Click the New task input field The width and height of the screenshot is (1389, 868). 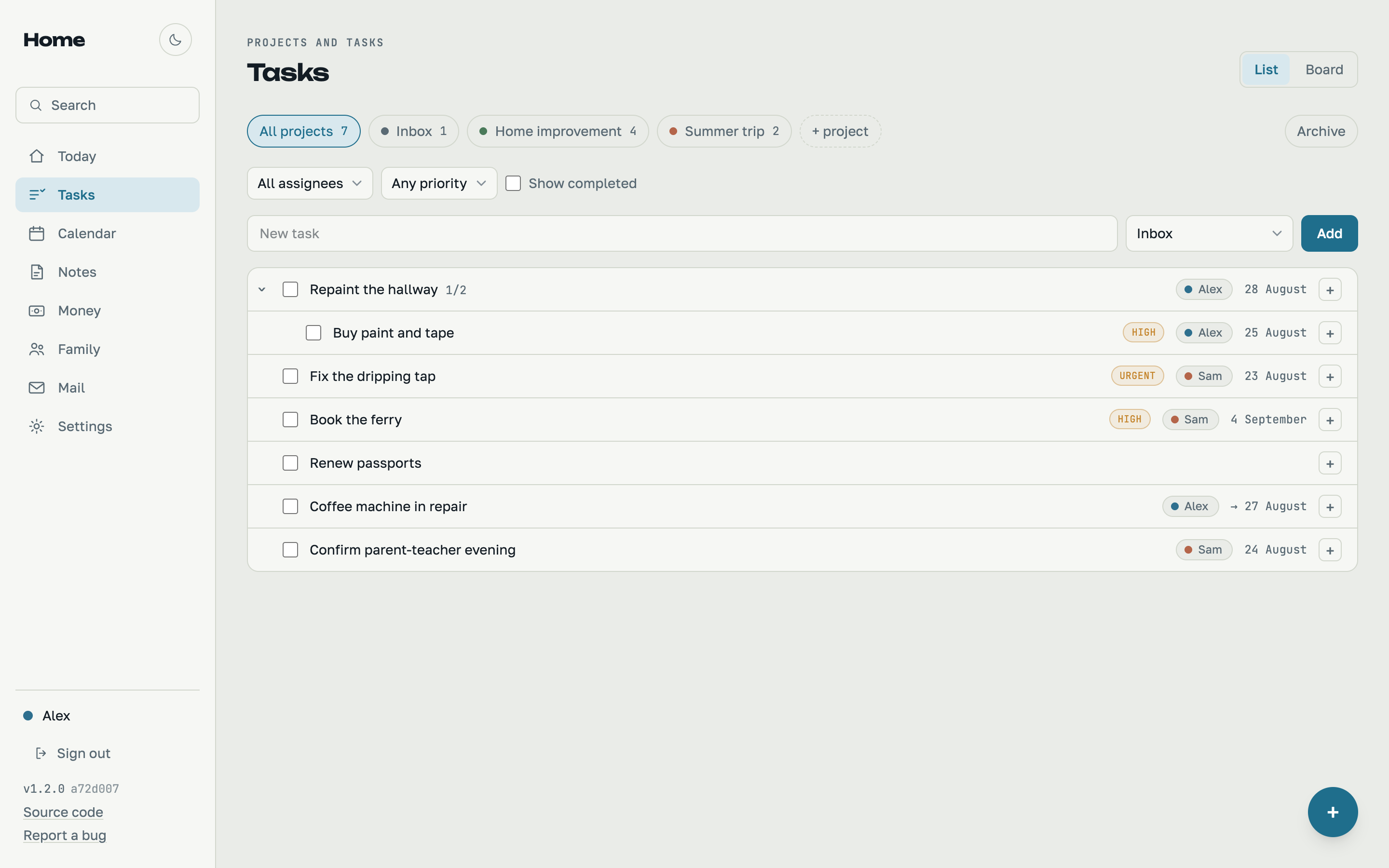[x=682, y=233]
